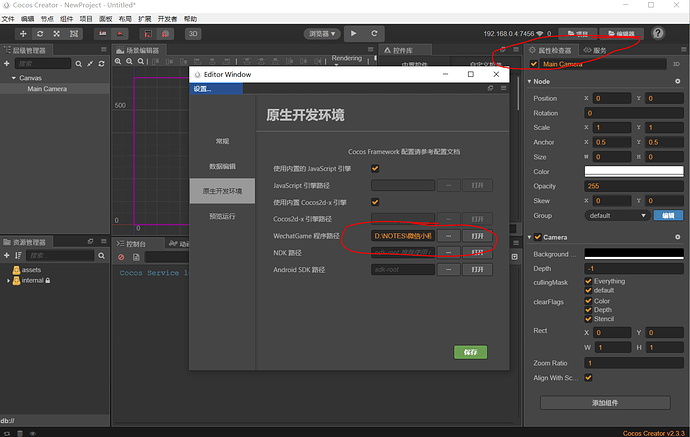The width and height of the screenshot is (690, 437).
Task: Open the 节点 menu
Action: tap(47, 19)
